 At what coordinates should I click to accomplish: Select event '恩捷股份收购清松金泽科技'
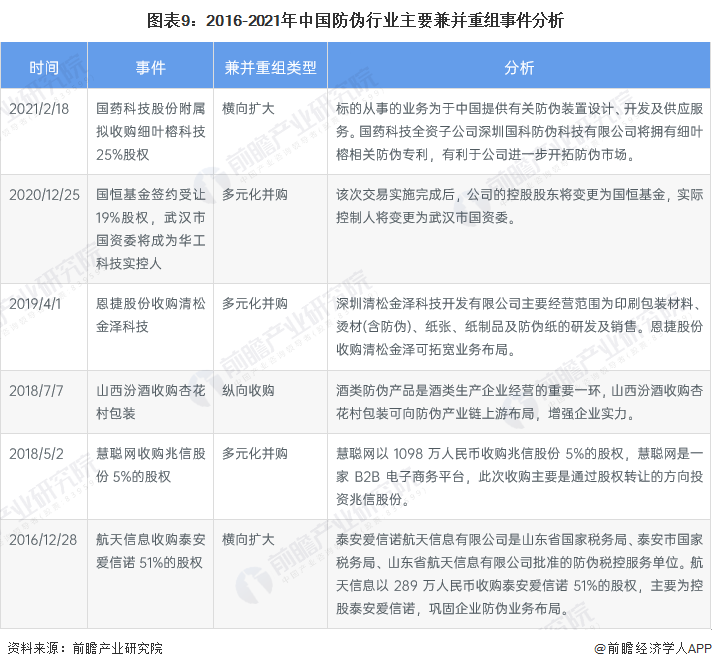point(150,315)
